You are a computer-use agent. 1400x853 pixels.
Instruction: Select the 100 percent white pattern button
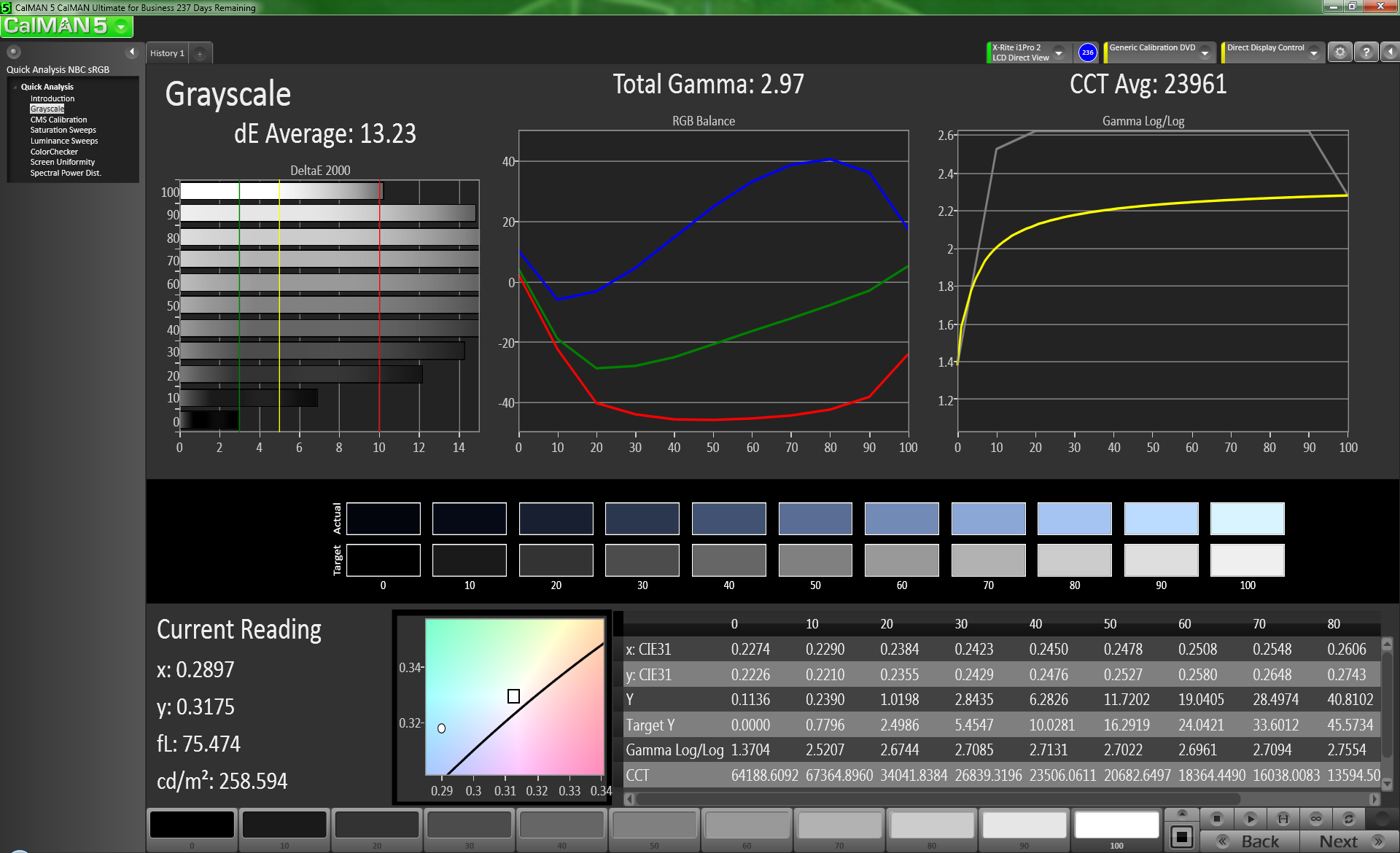(1117, 830)
